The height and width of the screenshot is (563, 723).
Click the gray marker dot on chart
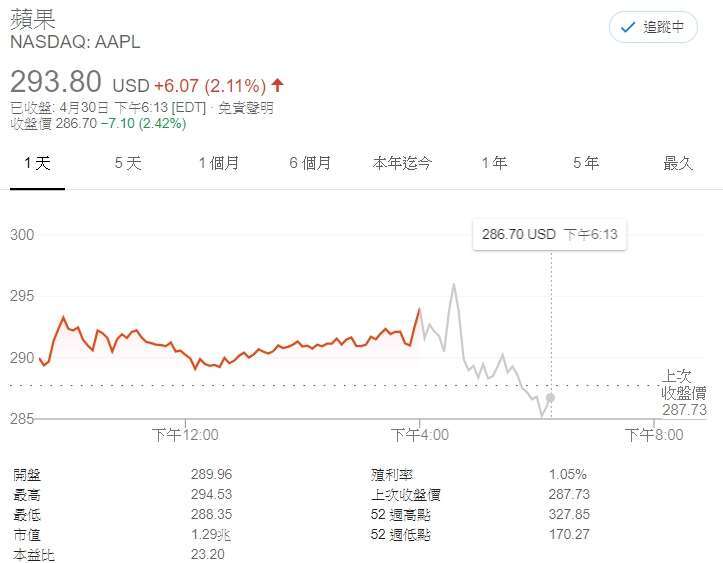click(551, 398)
